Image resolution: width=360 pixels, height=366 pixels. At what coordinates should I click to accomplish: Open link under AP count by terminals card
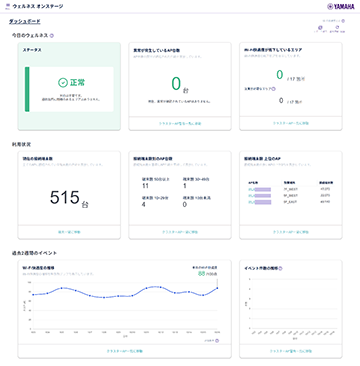pos(180,232)
